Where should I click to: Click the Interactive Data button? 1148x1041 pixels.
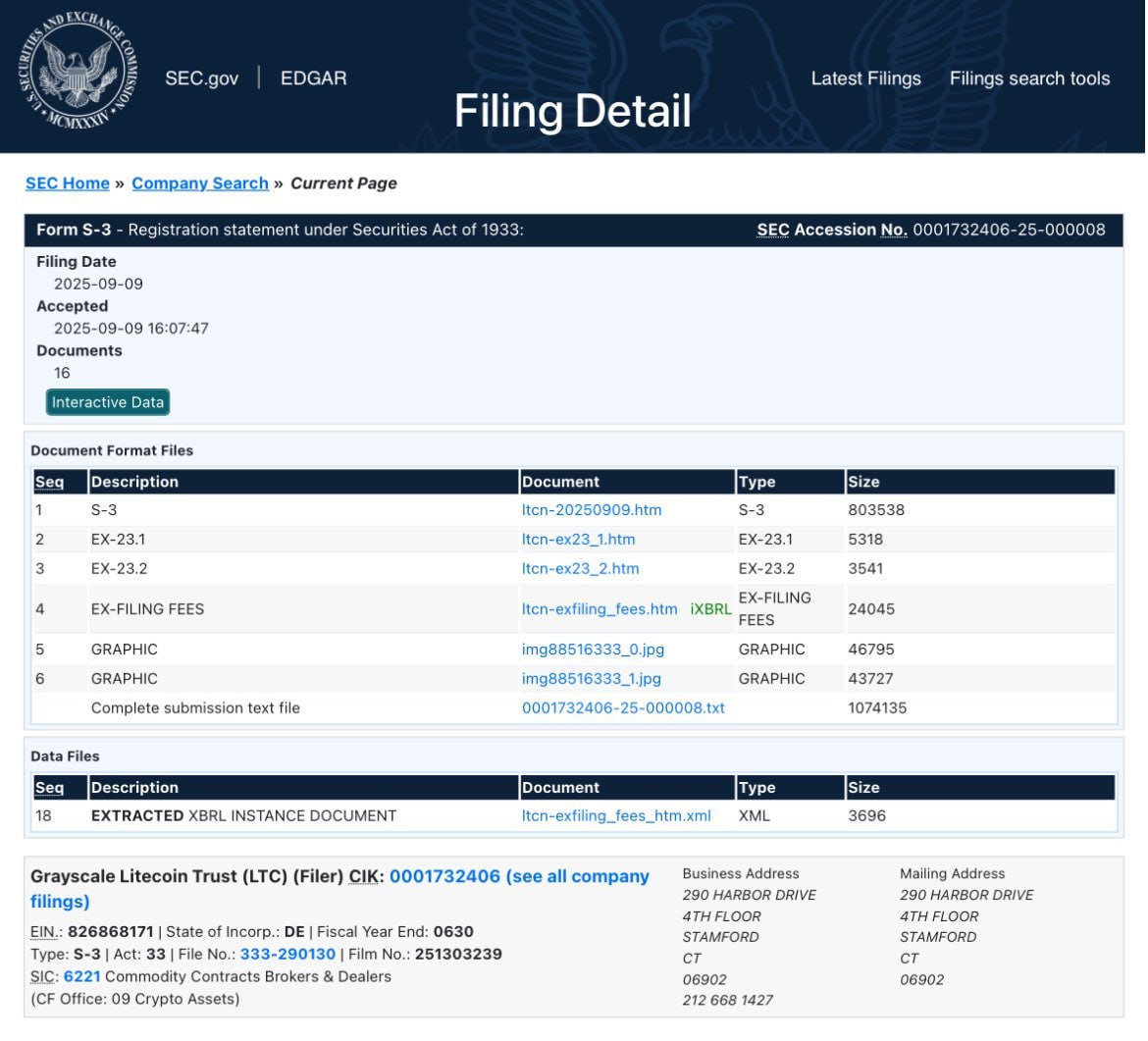tap(108, 402)
